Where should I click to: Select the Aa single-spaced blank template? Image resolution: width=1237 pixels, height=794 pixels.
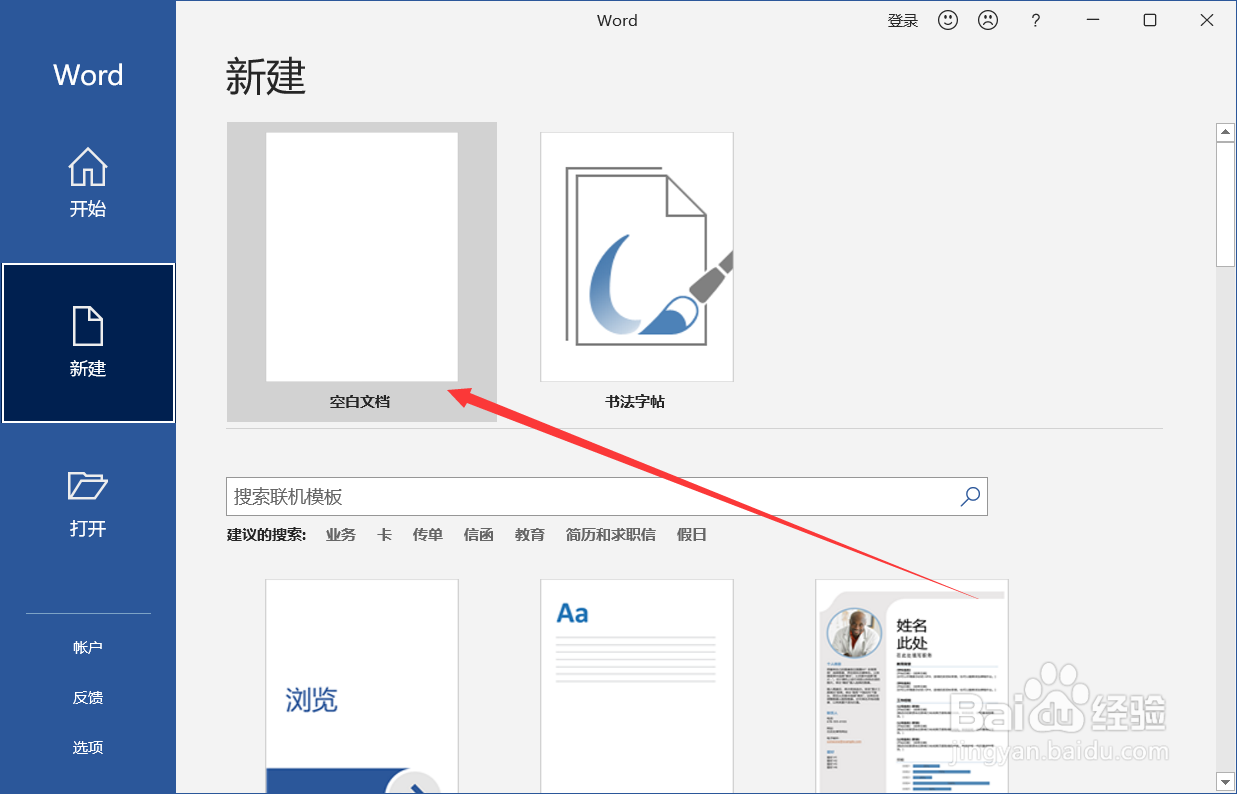click(x=637, y=686)
